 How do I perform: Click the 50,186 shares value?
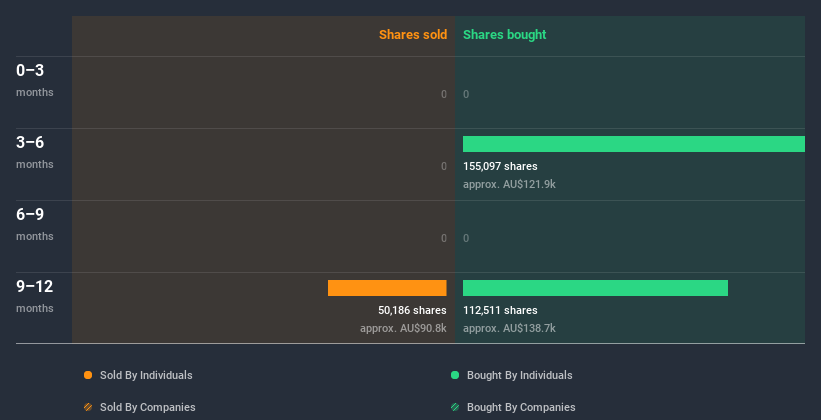(x=412, y=311)
